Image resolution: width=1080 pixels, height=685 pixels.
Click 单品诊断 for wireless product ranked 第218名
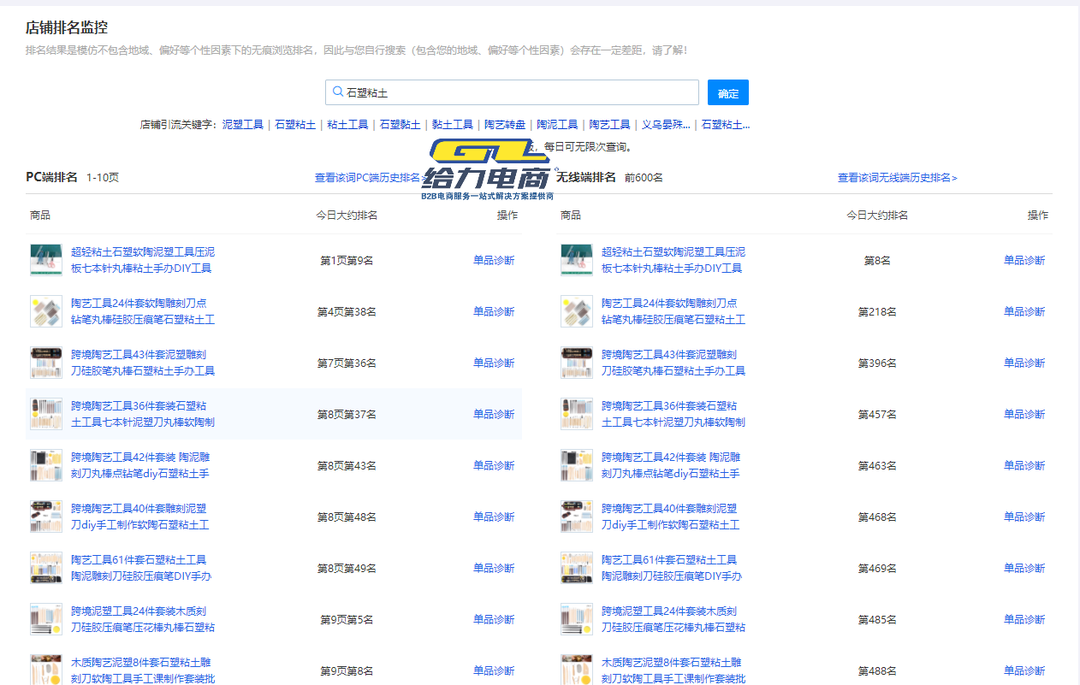(x=1024, y=312)
